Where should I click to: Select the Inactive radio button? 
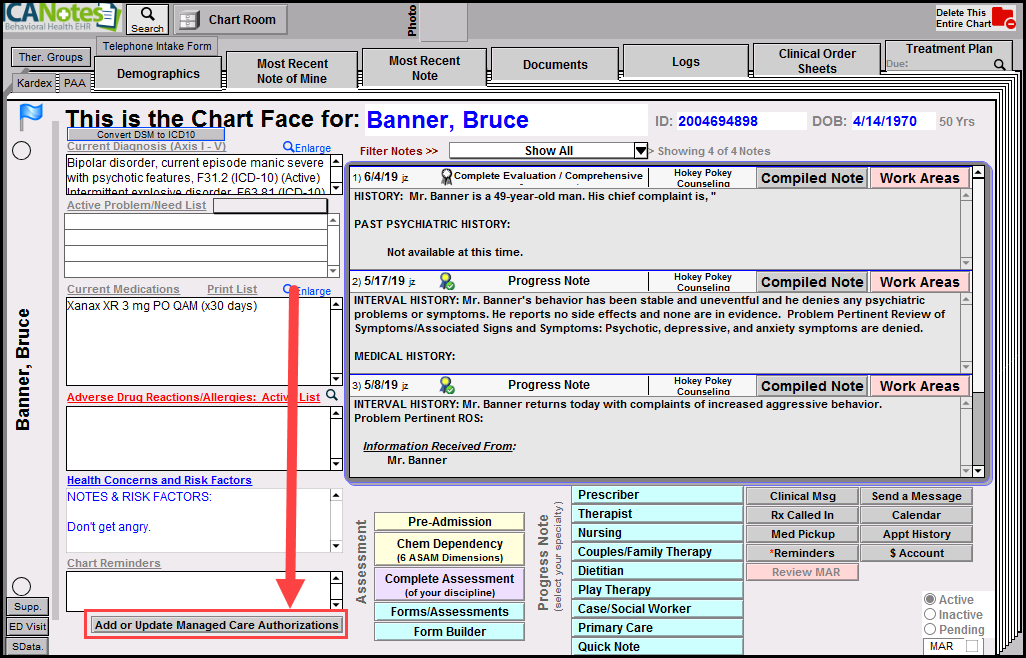pos(932,614)
